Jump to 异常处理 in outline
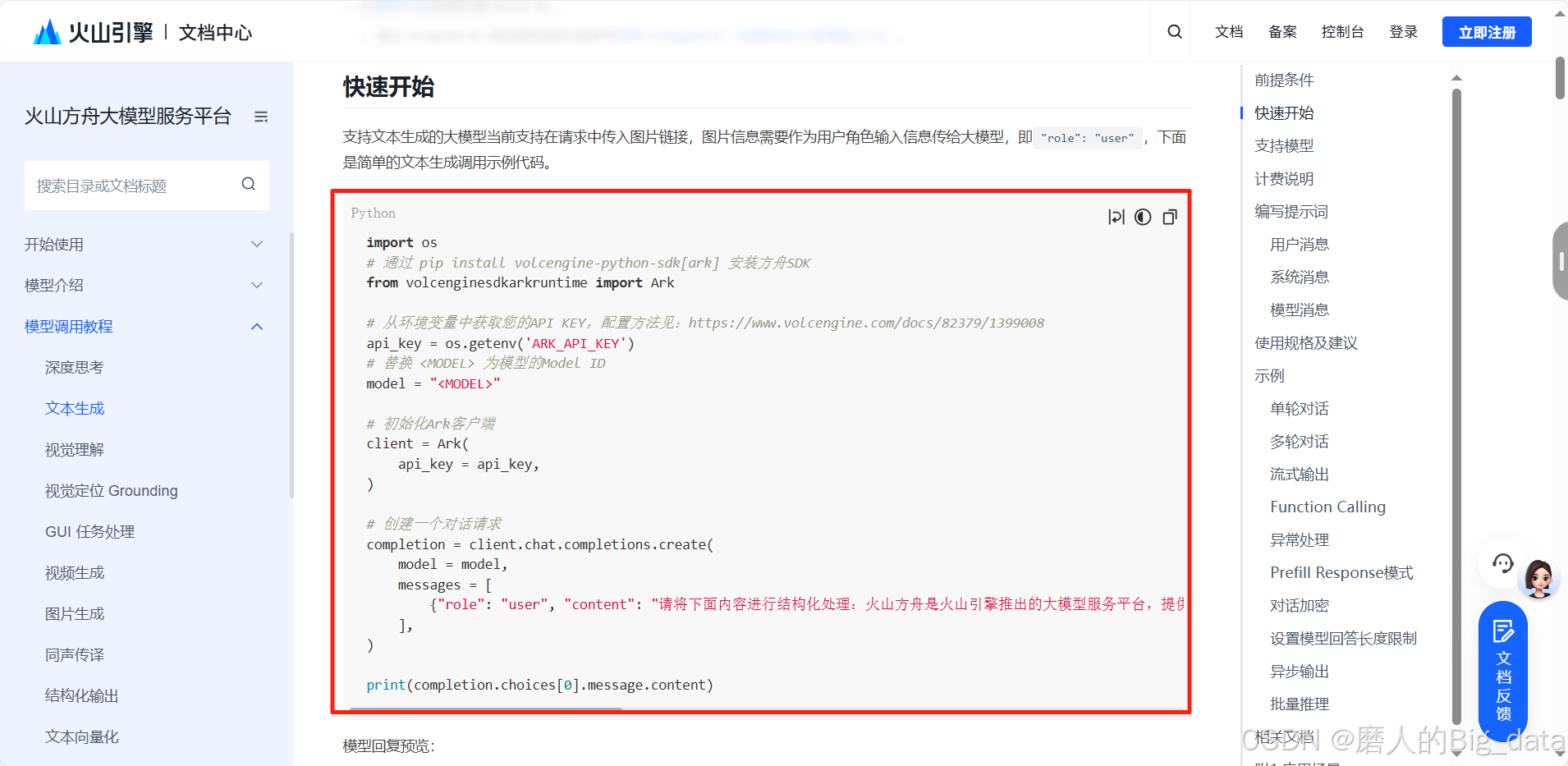The image size is (1568, 766). [x=1300, y=540]
